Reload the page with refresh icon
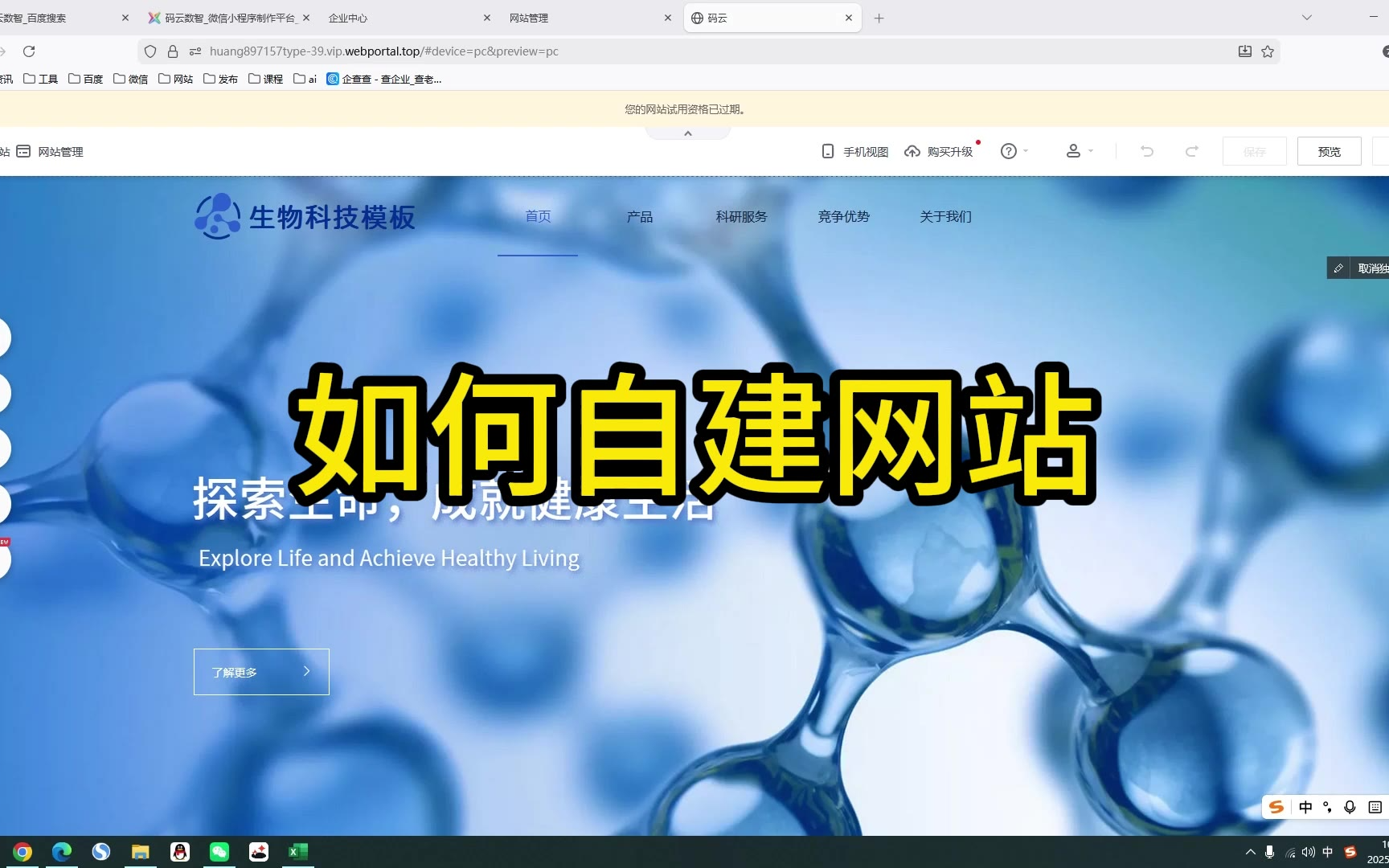Viewport: 1389px width, 868px height. pyautogui.click(x=29, y=51)
